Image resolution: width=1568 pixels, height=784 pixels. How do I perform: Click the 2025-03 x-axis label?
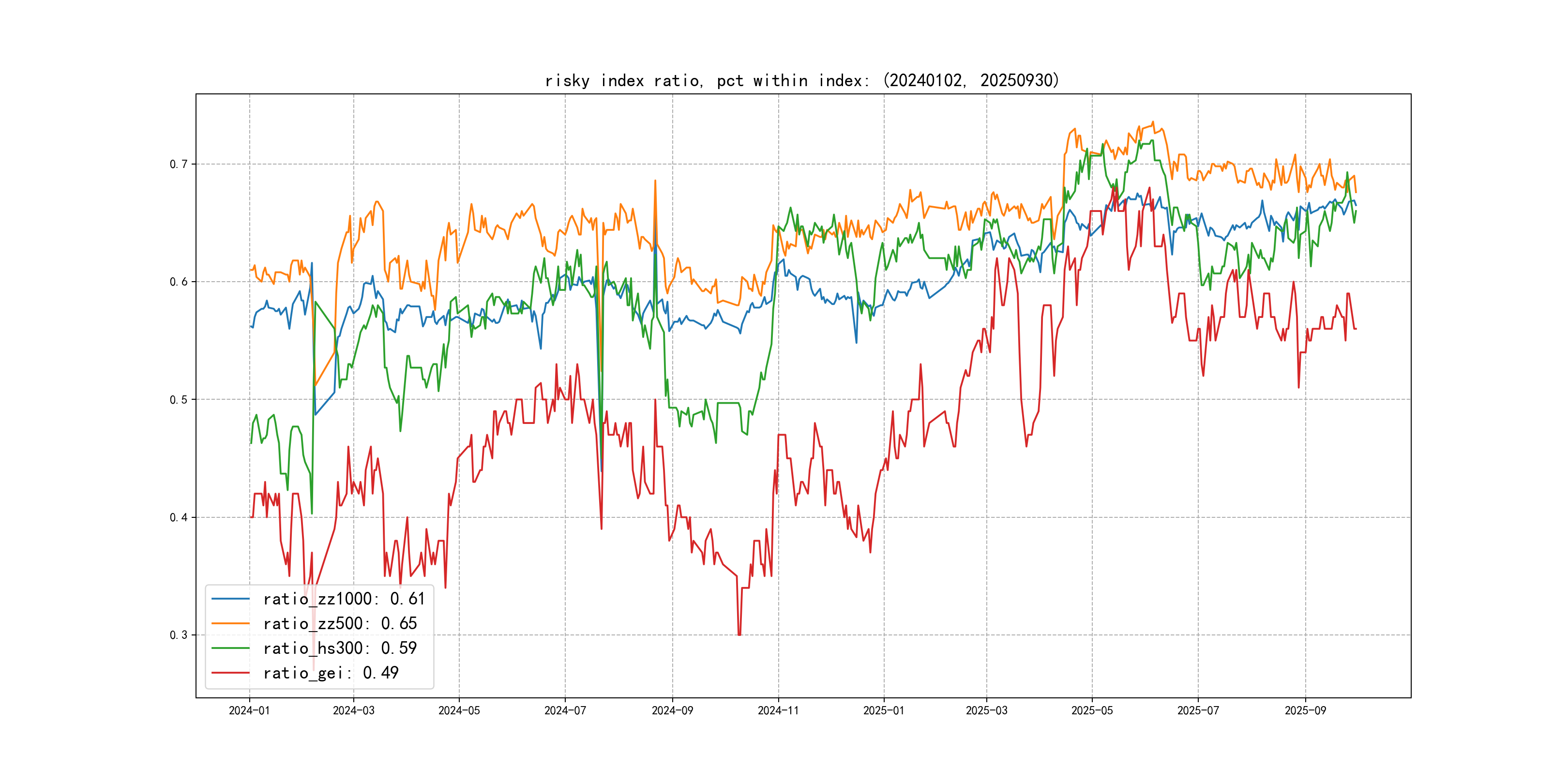click(x=986, y=711)
